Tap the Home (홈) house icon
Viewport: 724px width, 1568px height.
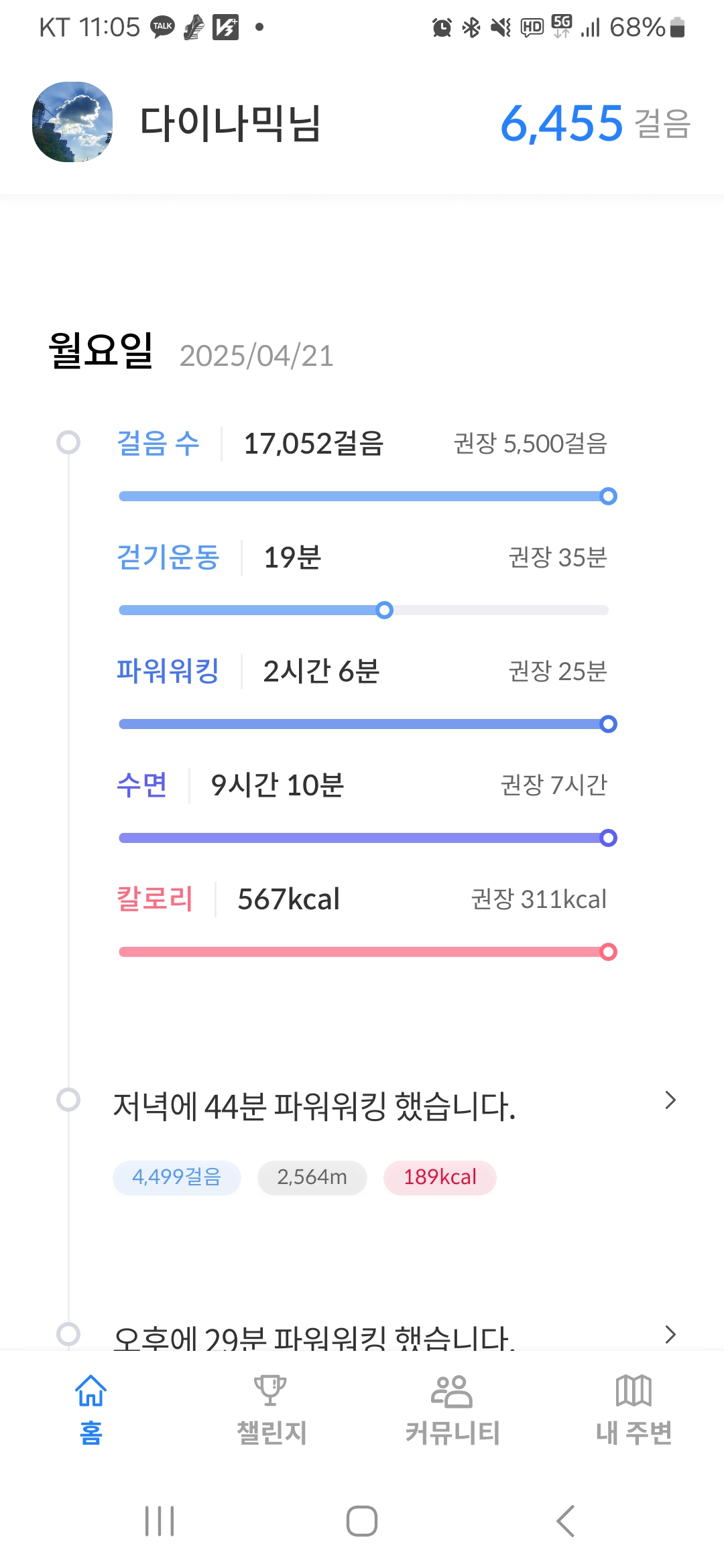click(x=90, y=1391)
